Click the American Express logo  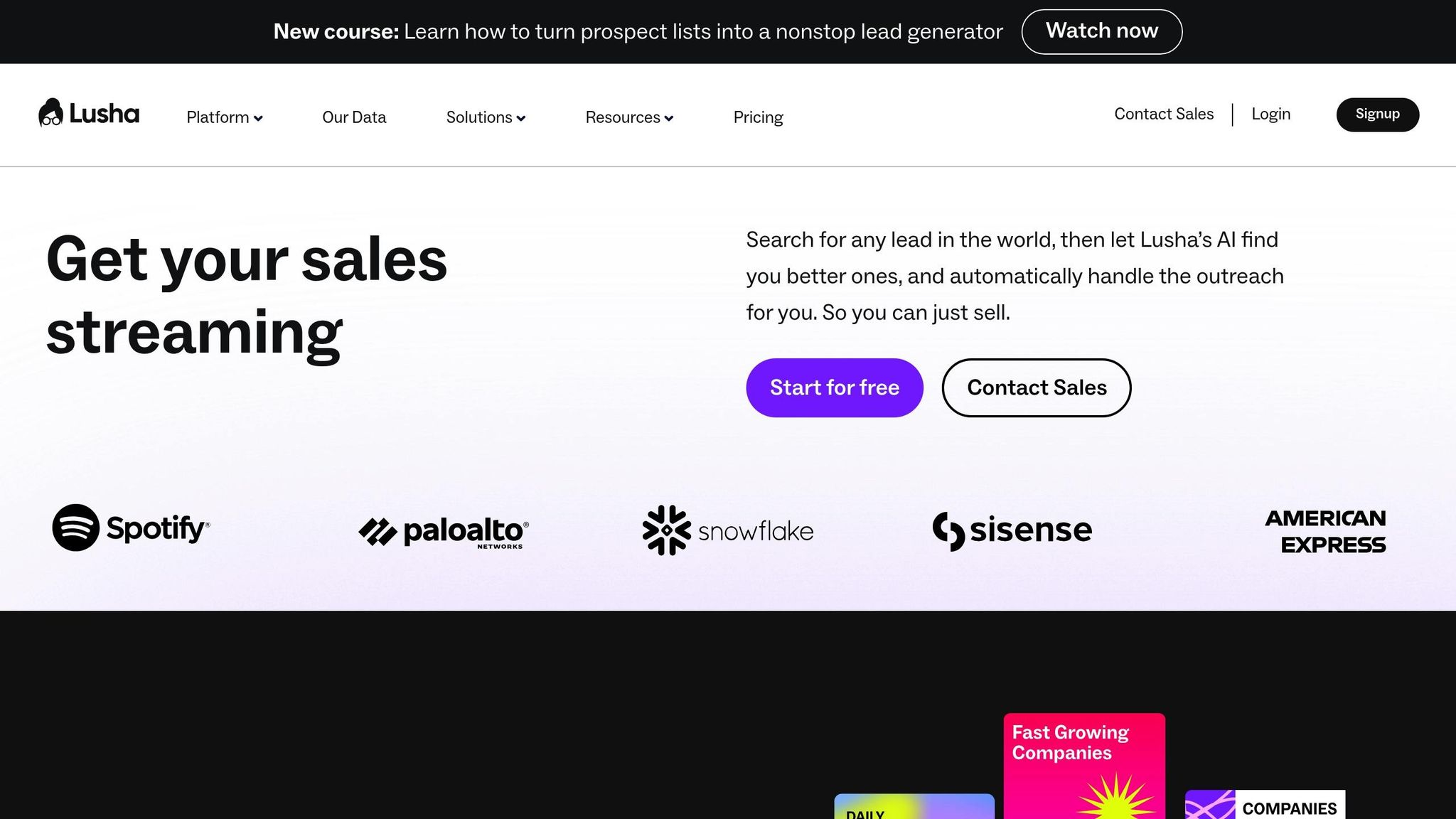click(x=1325, y=531)
